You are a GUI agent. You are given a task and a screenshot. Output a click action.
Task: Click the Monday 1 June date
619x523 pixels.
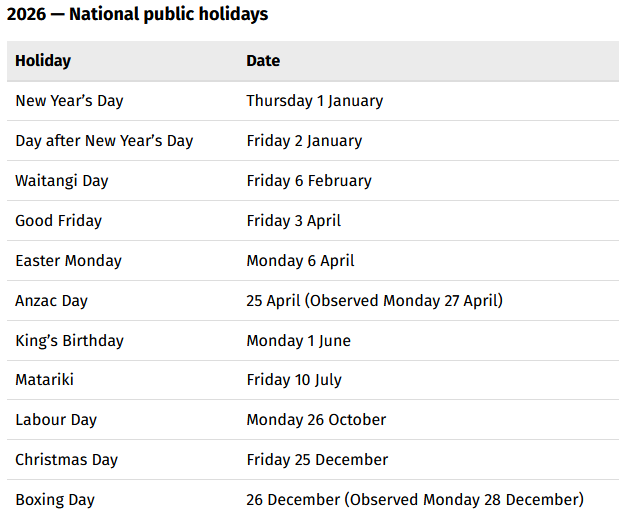pyautogui.click(x=298, y=340)
